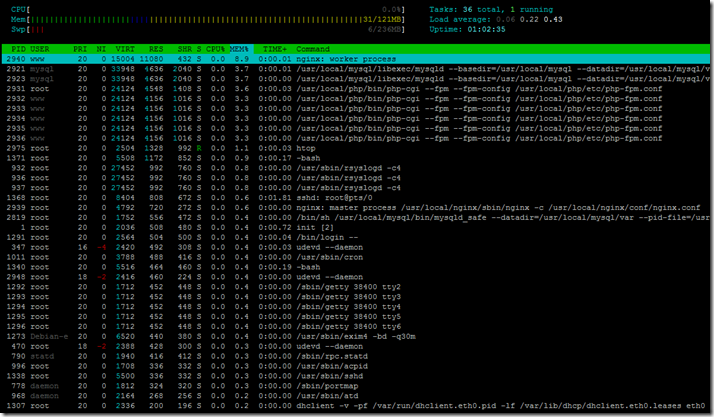Select the /usr/sbin/cron process row
The height and width of the screenshot is (417, 714).
pyautogui.click(x=356, y=257)
